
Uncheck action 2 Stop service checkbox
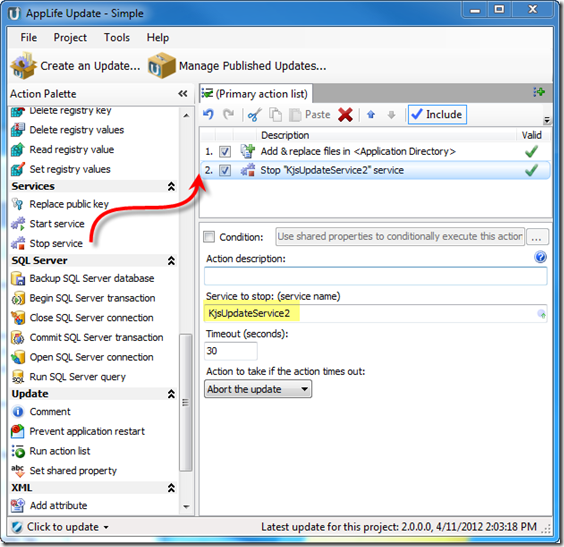[225, 170]
